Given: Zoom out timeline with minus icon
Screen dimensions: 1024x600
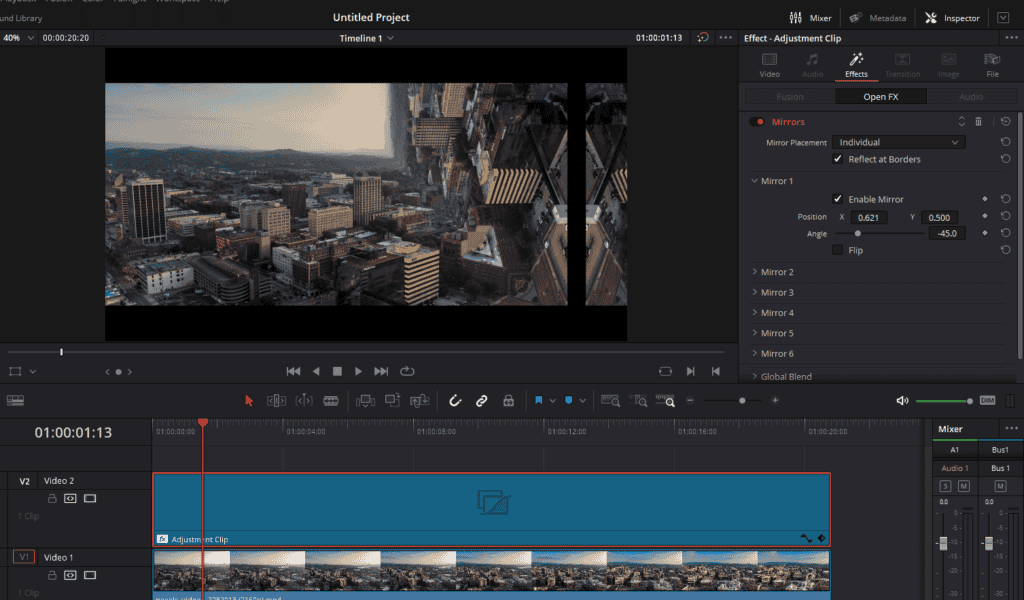Looking at the screenshot, I should click(x=690, y=400).
